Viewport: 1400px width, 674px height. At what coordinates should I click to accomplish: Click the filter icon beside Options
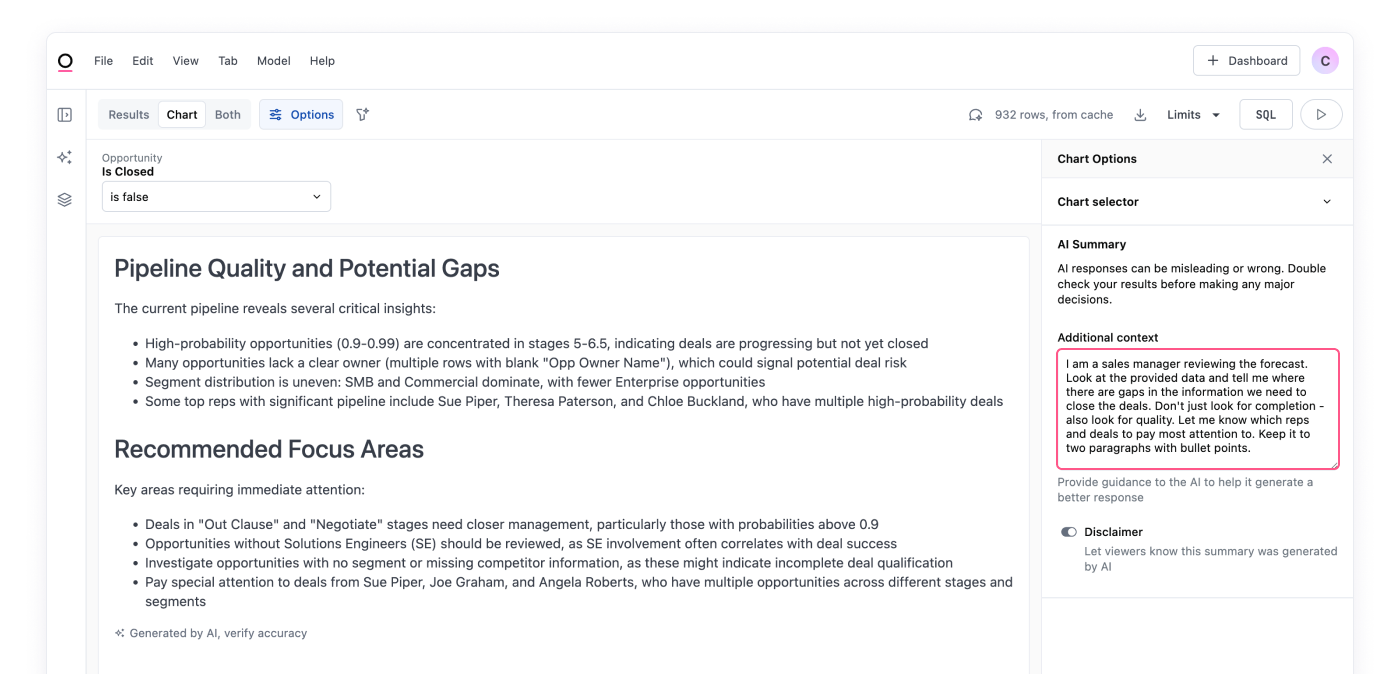click(x=363, y=115)
